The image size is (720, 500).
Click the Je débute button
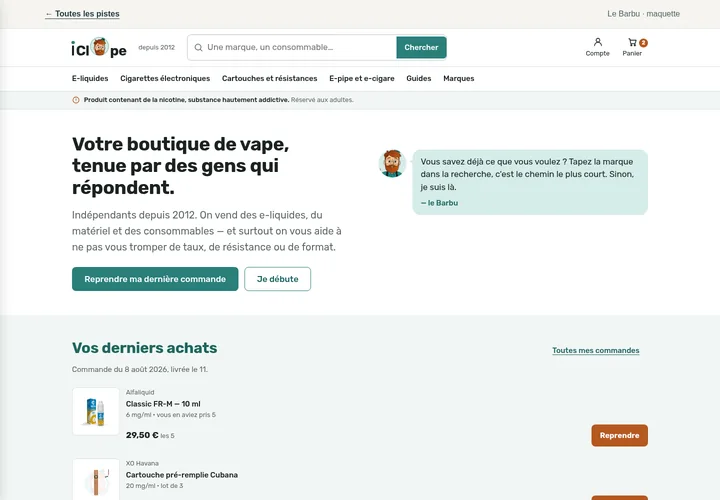tap(277, 279)
